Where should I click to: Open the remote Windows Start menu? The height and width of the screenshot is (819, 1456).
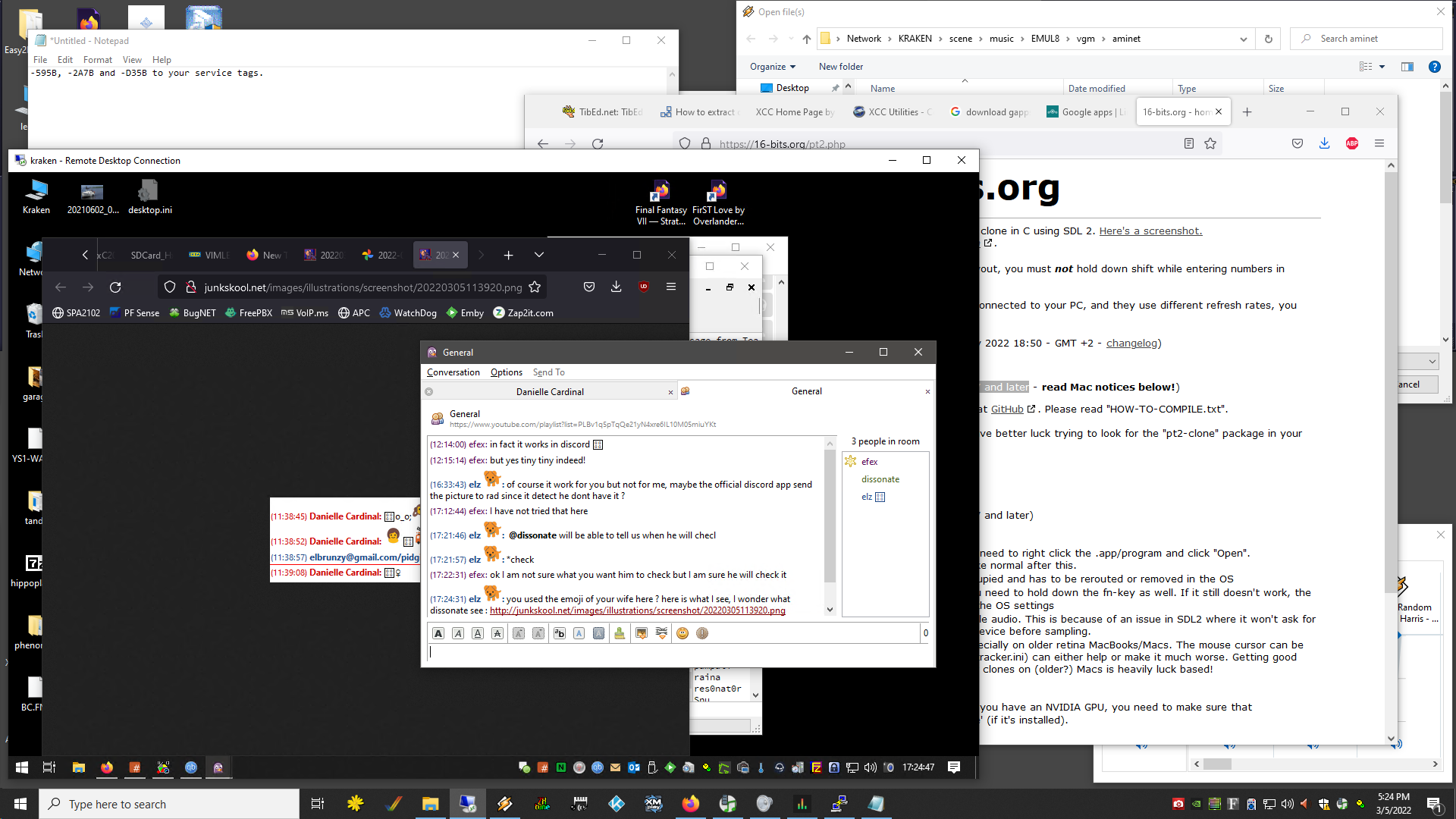[x=22, y=767]
